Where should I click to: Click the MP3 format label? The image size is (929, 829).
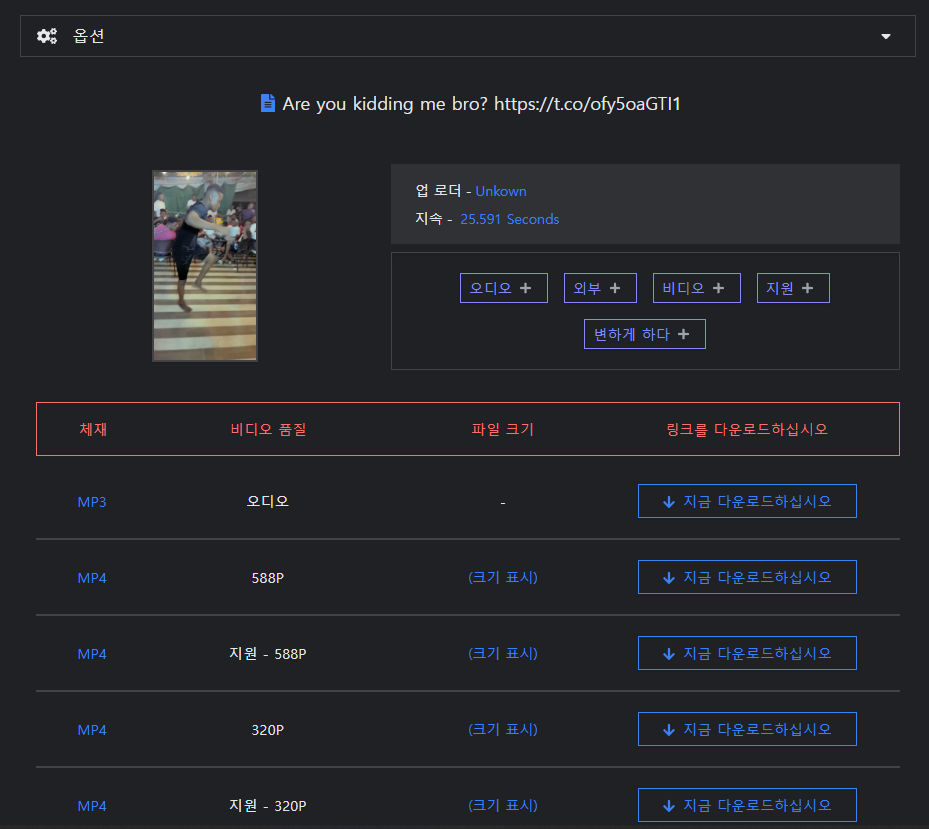coord(92,502)
